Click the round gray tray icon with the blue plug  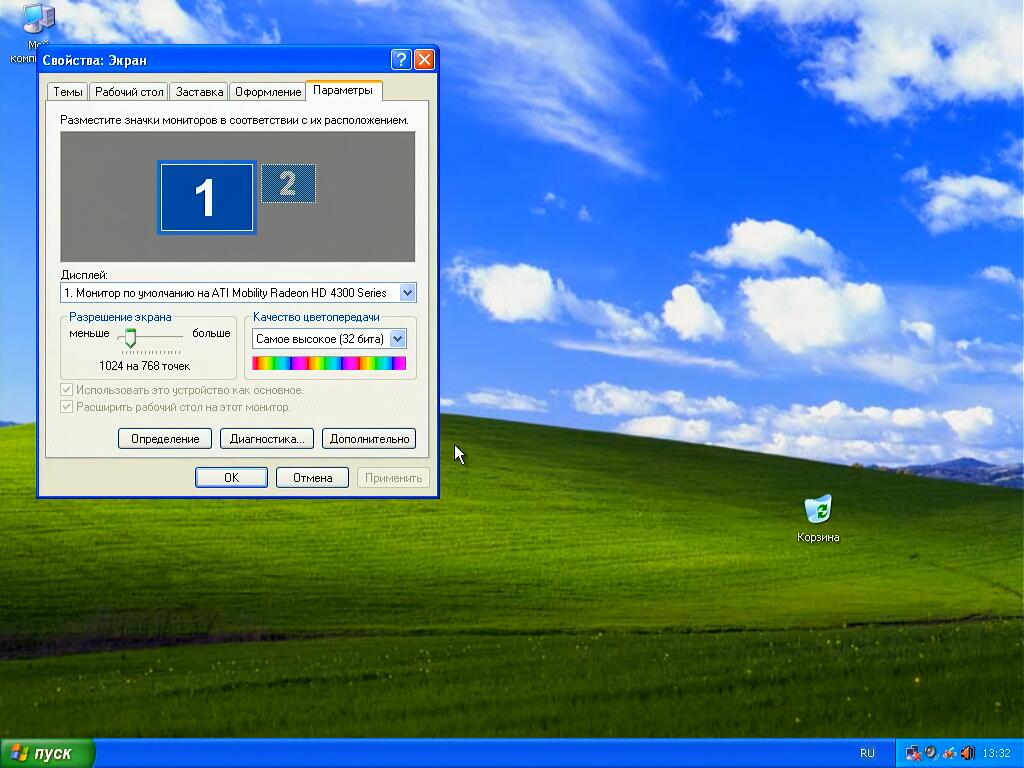coord(931,753)
